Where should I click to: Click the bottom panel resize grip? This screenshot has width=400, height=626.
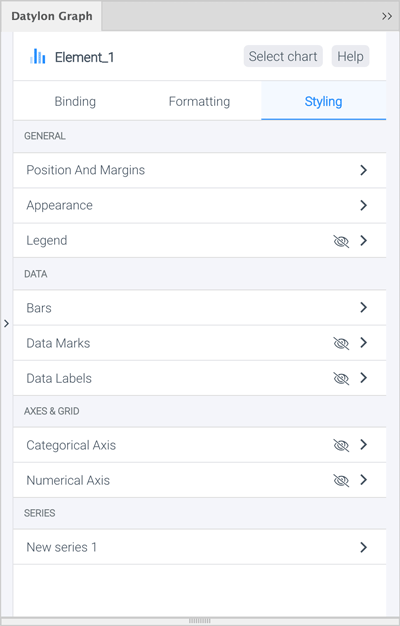(x=200, y=621)
